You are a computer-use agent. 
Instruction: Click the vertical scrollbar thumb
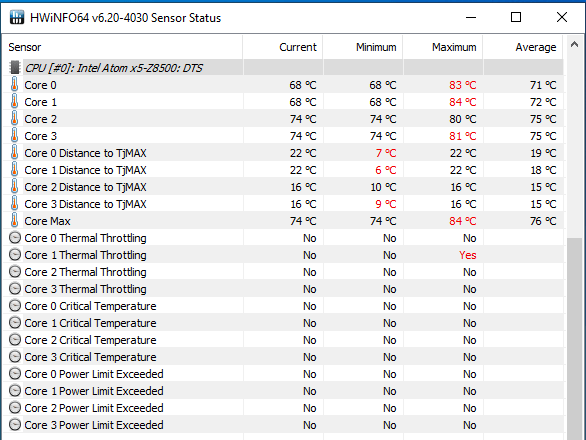pos(574,338)
